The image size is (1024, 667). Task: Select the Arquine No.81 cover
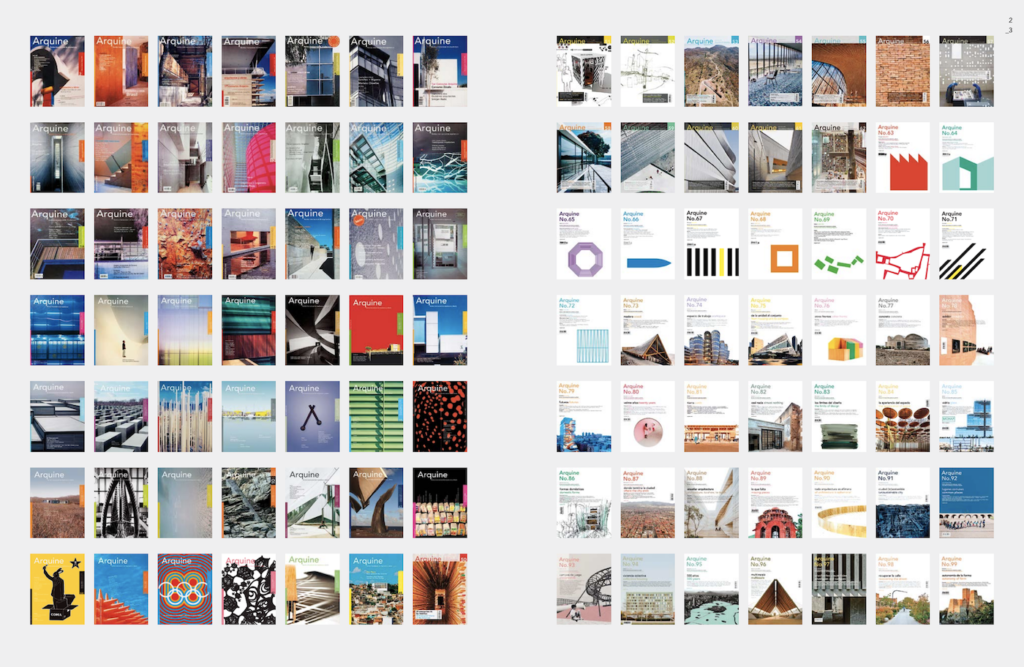712,416
